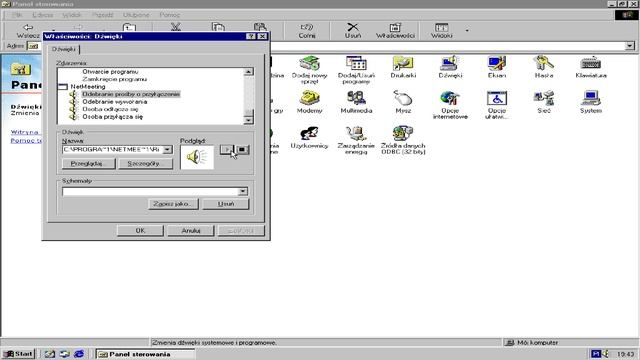
Task: Select Odebranie prośby o przyłączenie event
Action: (131, 94)
